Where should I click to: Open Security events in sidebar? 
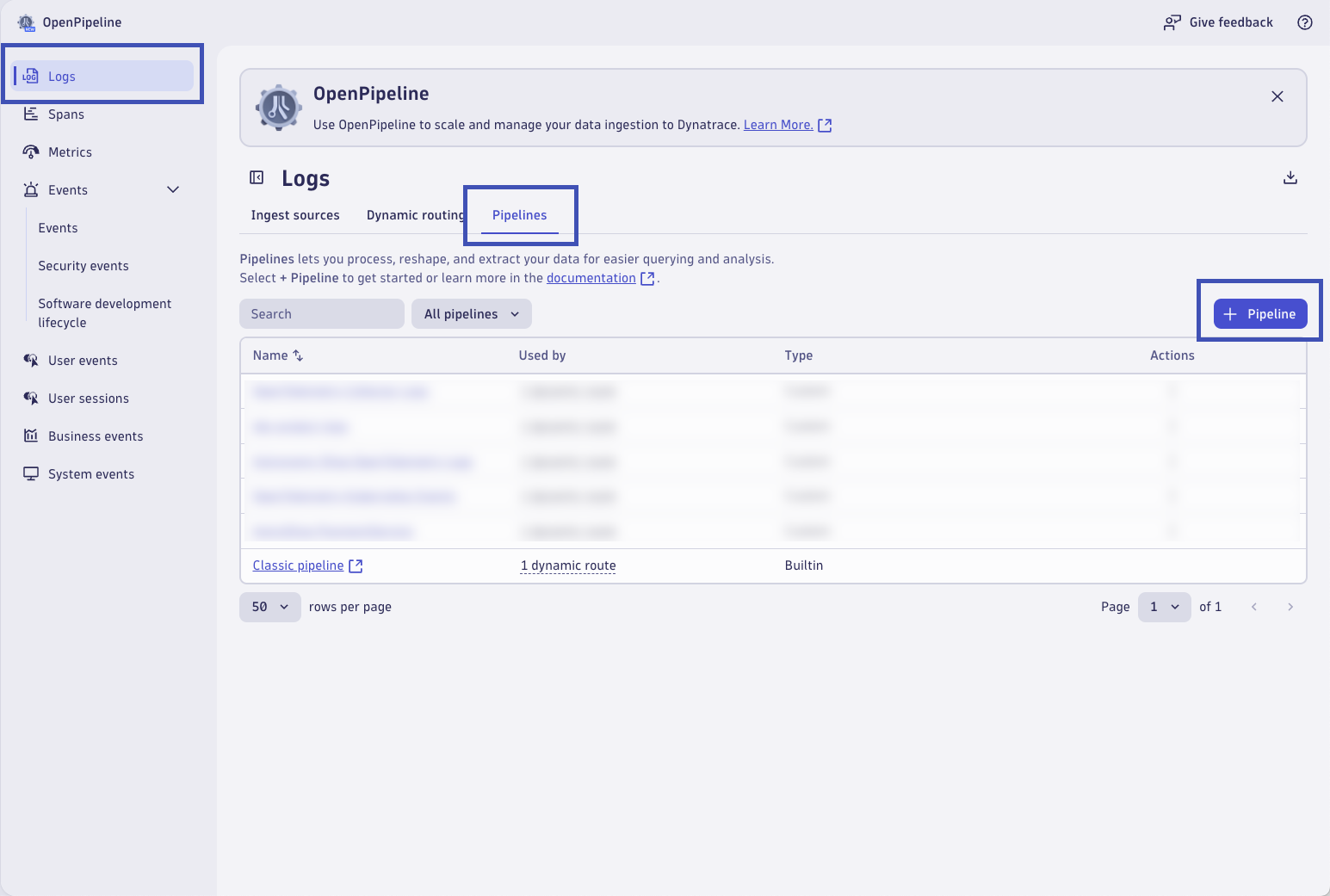[84, 265]
